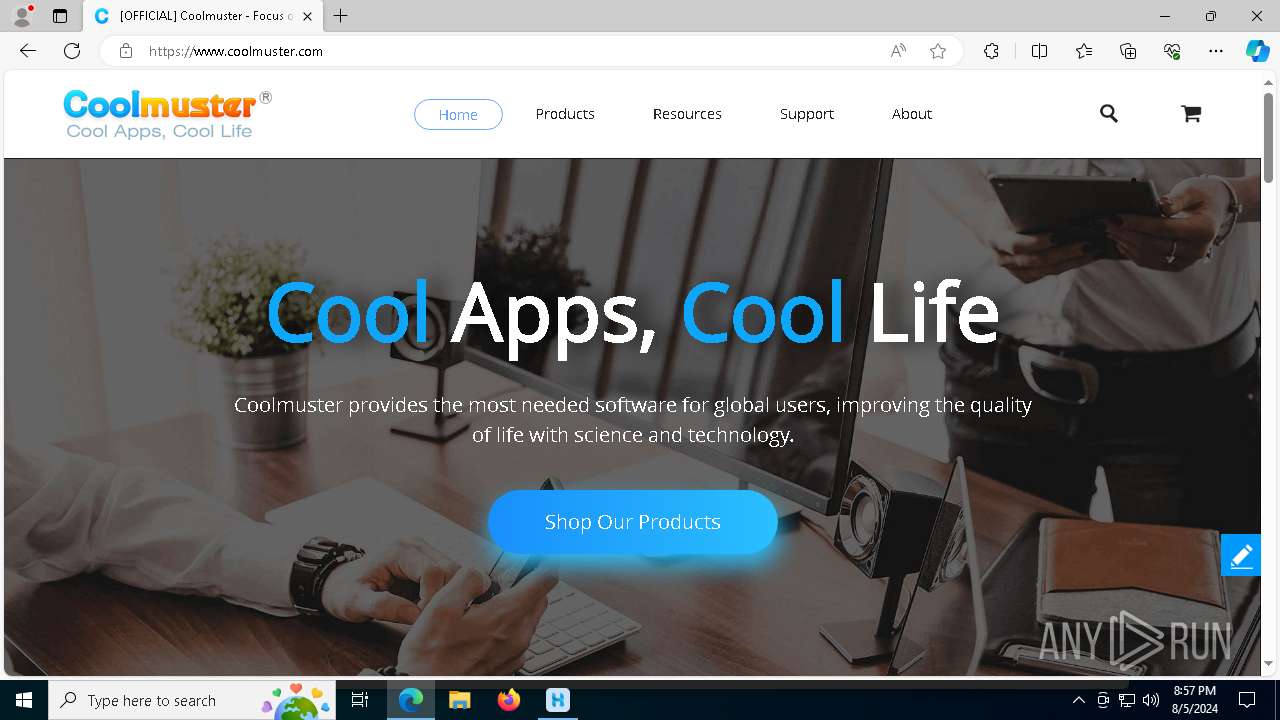Open the shopping cart icon
This screenshot has width=1280, height=720.
tap(1190, 114)
